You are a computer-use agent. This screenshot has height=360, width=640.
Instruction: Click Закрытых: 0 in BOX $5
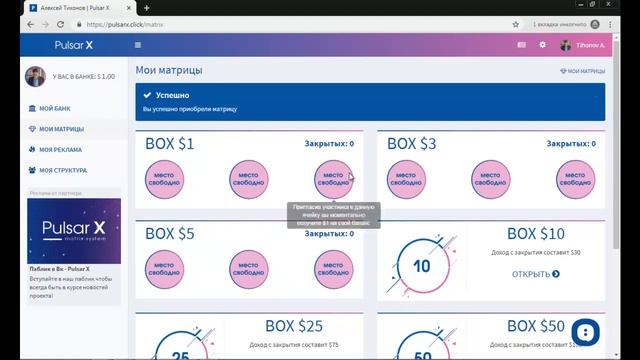[x=329, y=234]
